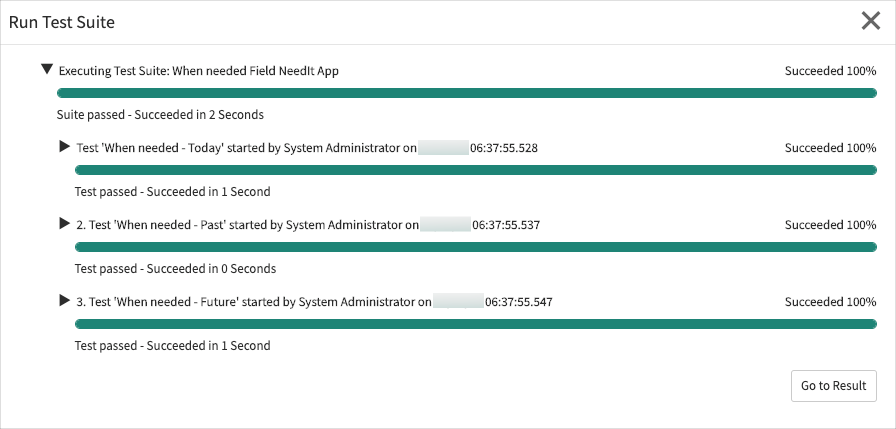Collapse the Executing Test Suite section
The width and height of the screenshot is (896, 429).
click(x=47, y=70)
